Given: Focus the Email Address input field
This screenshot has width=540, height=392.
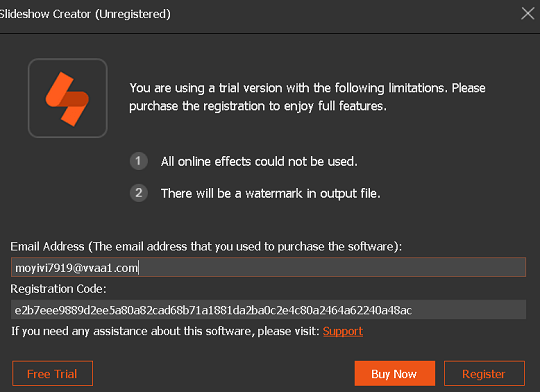Looking at the screenshot, I should coord(268,267).
